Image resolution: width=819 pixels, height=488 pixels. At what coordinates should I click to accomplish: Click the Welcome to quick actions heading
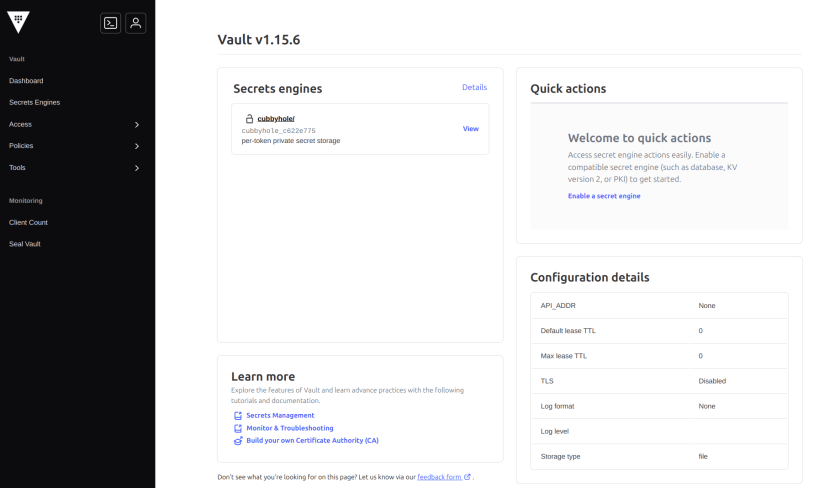point(639,138)
